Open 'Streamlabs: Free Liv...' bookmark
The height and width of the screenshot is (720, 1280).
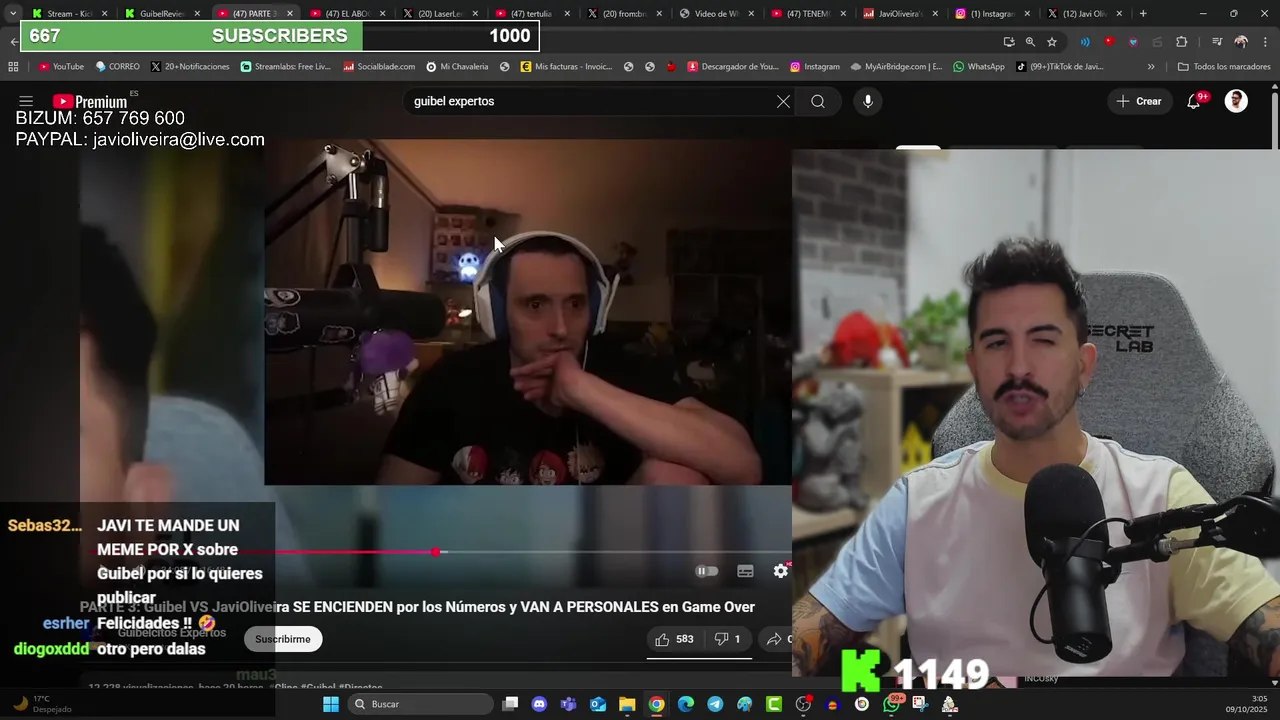pos(285,67)
